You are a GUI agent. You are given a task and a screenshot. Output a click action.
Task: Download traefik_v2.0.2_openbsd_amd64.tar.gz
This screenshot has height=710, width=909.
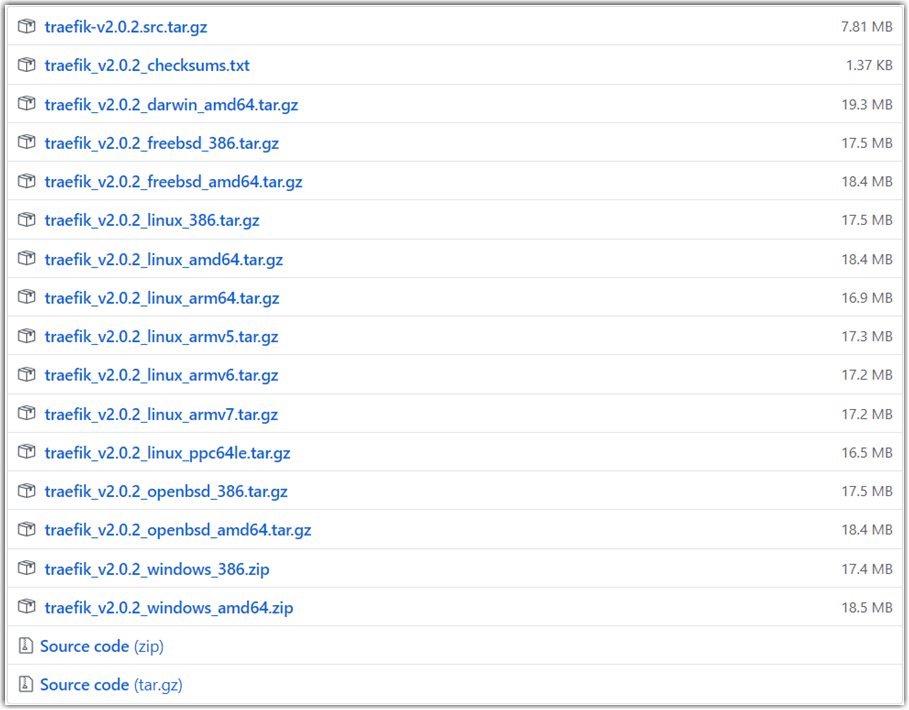pos(178,530)
